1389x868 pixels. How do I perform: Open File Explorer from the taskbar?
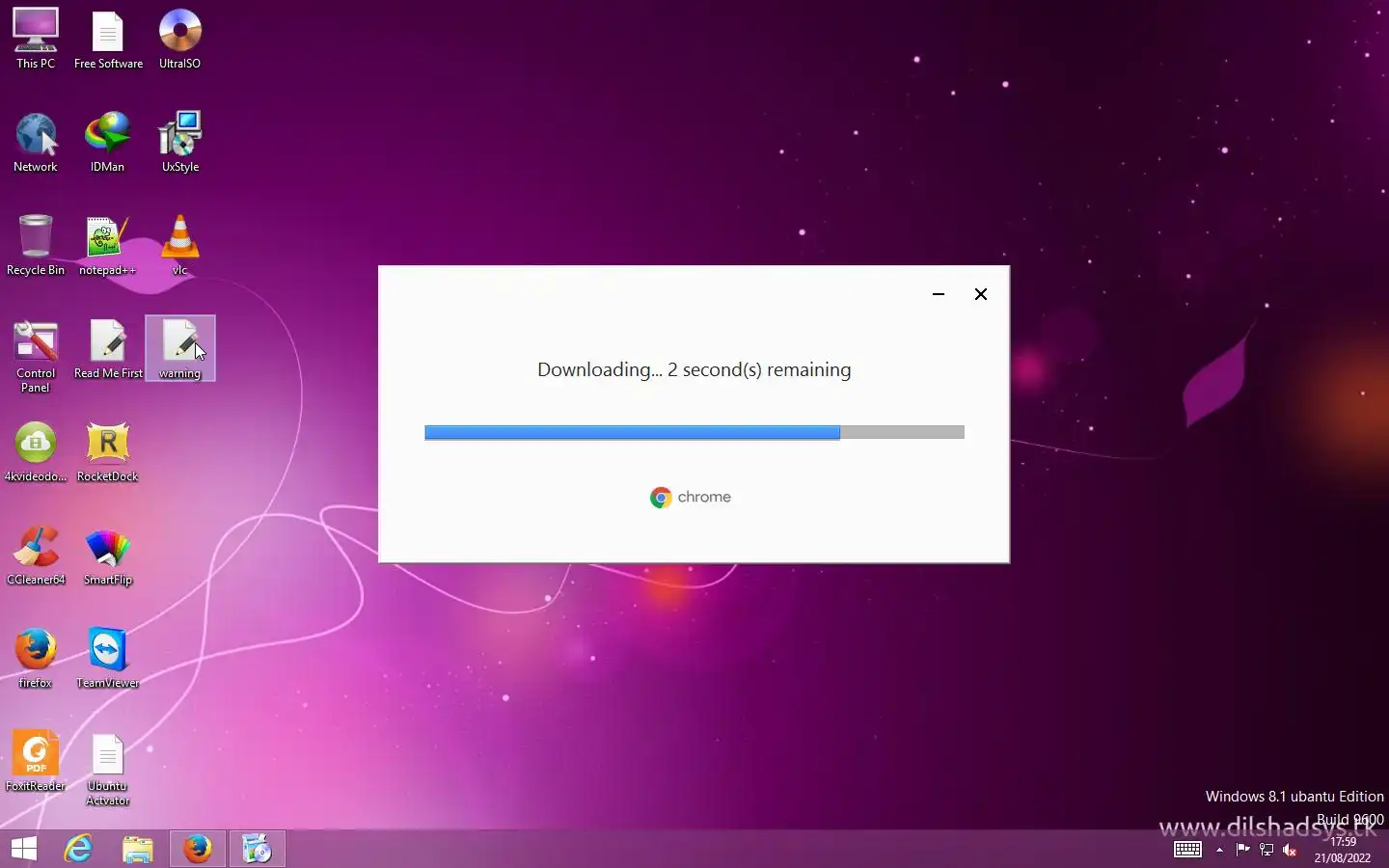coord(138,849)
